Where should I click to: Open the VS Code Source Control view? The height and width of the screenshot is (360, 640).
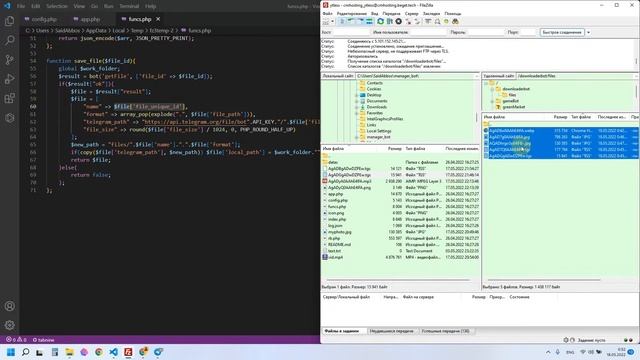click(9, 60)
